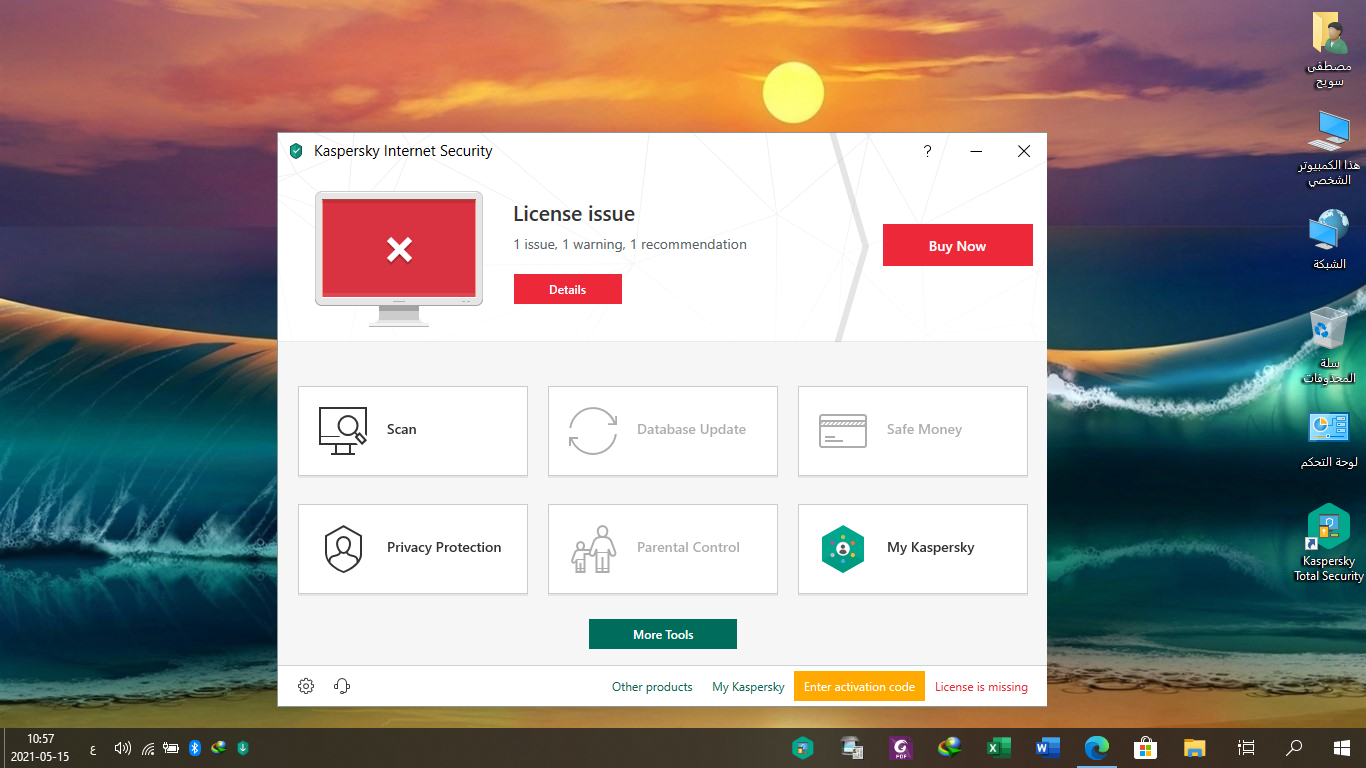
Task: Click the question mark Help icon
Action: [x=927, y=151]
